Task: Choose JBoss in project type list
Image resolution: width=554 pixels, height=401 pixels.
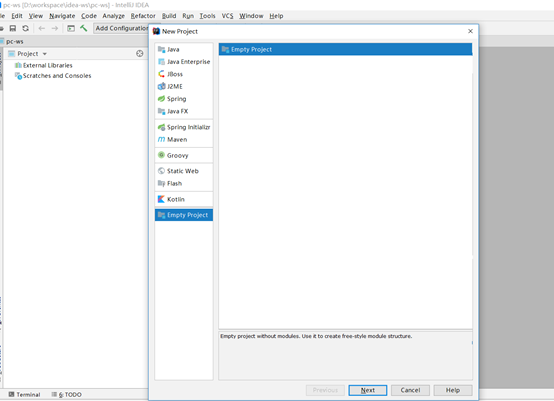Action: point(184,74)
